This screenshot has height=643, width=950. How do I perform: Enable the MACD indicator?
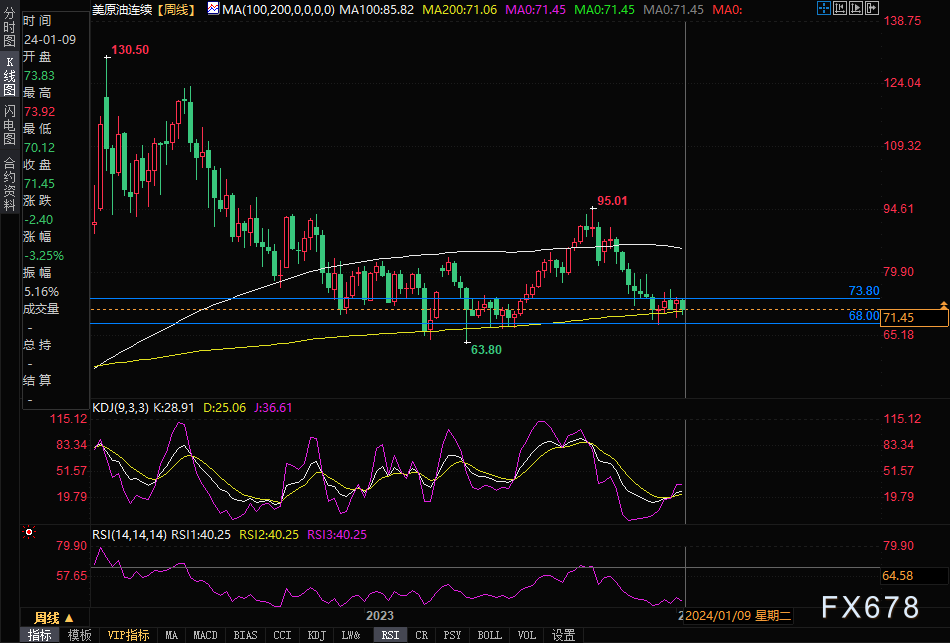point(205,635)
